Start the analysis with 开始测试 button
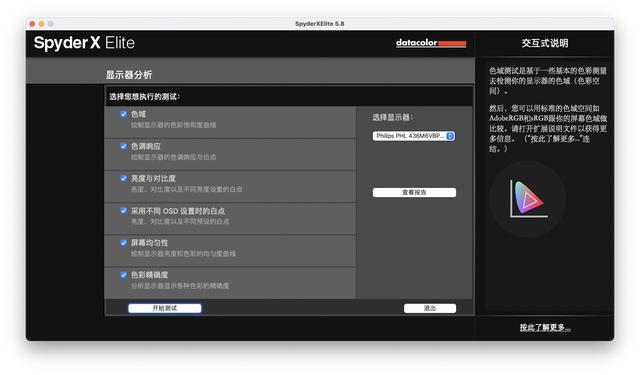Screen dimensions: 640x375 (x=164, y=308)
